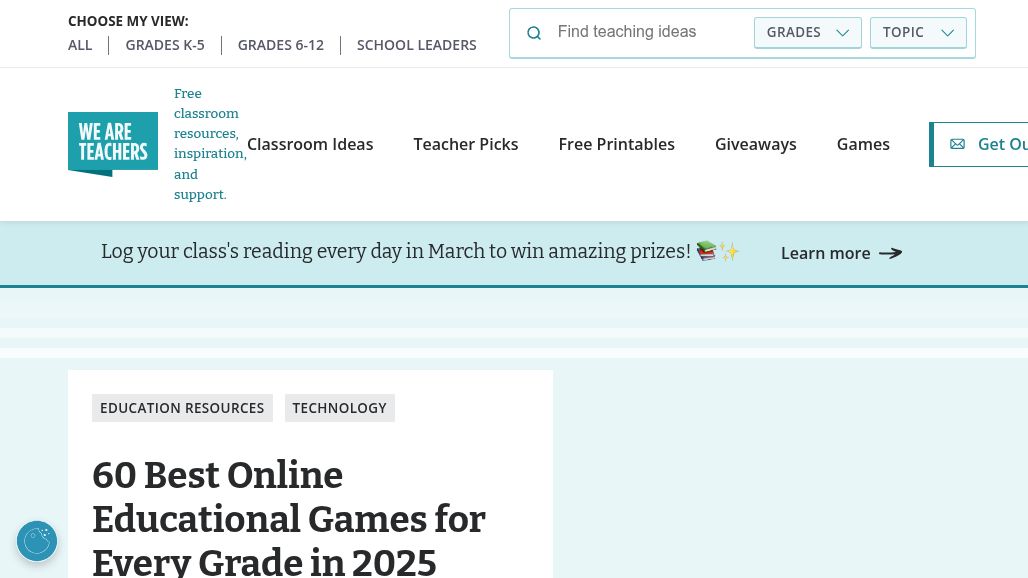The height and width of the screenshot is (578, 1028).
Task: Go to Free Printables
Action: 616,144
